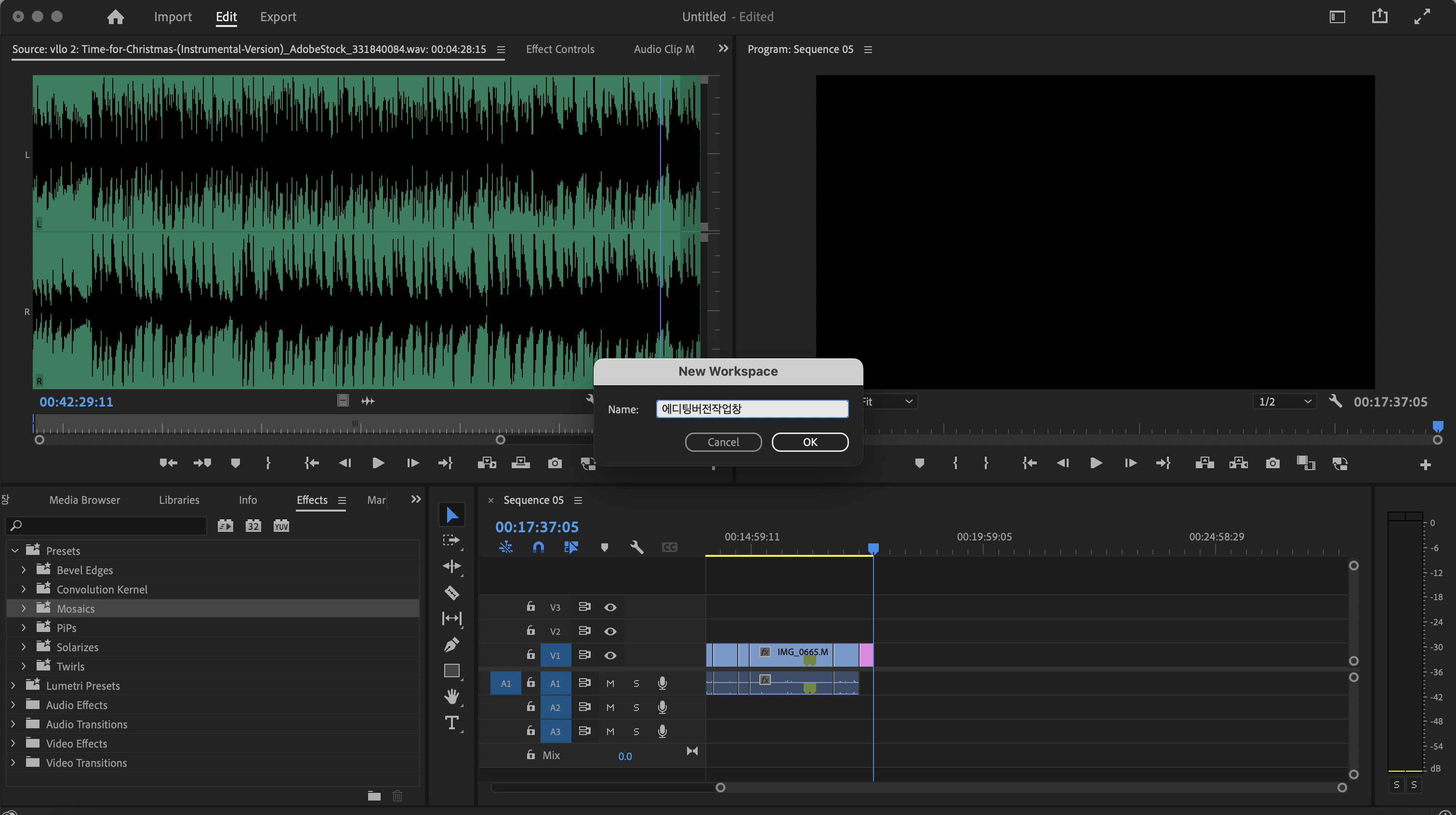This screenshot has width=1456, height=815.
Task: Click the Track Select Forward tool
Action: [451, 540]
